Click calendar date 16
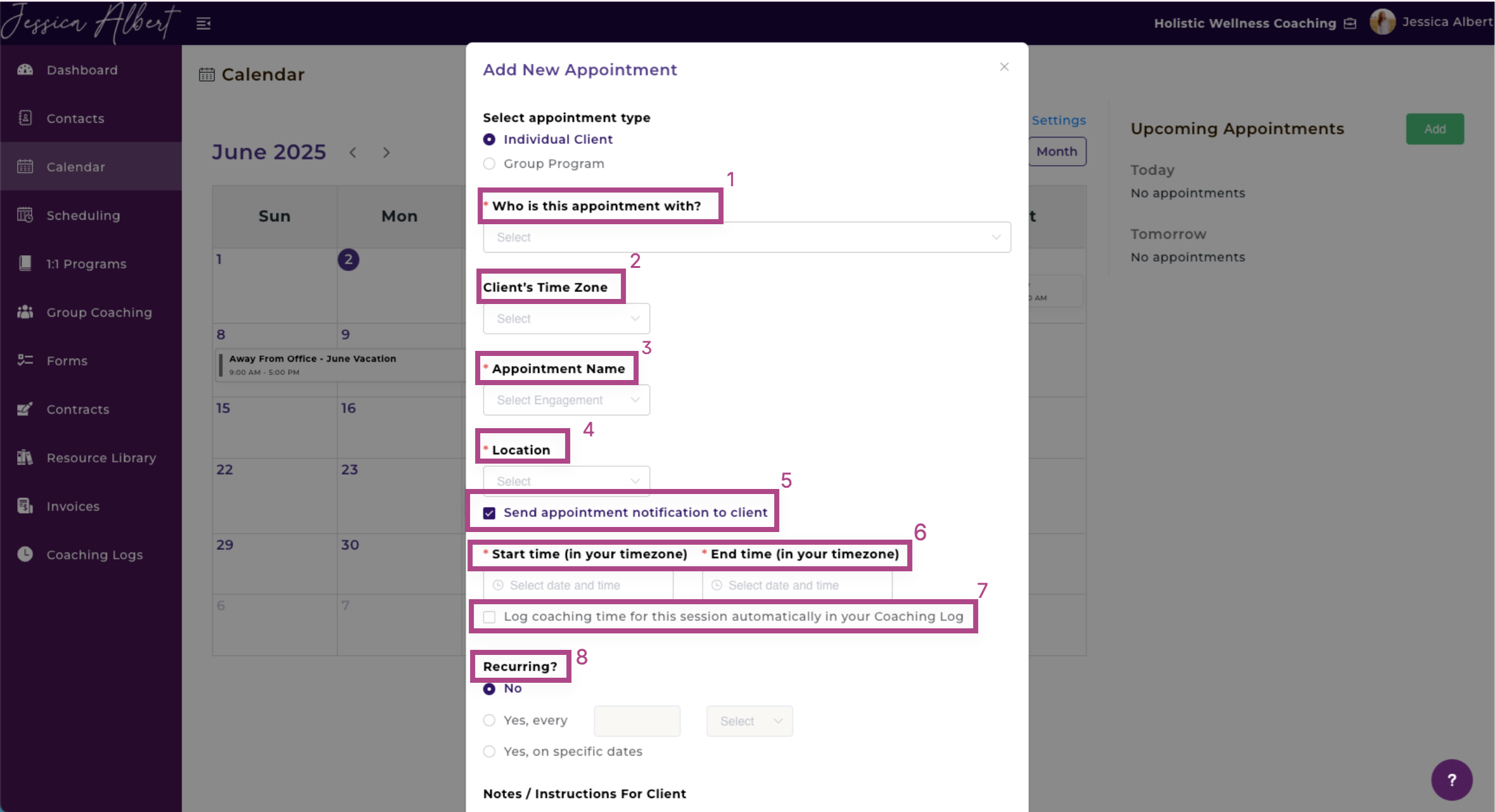 (348, 409)
